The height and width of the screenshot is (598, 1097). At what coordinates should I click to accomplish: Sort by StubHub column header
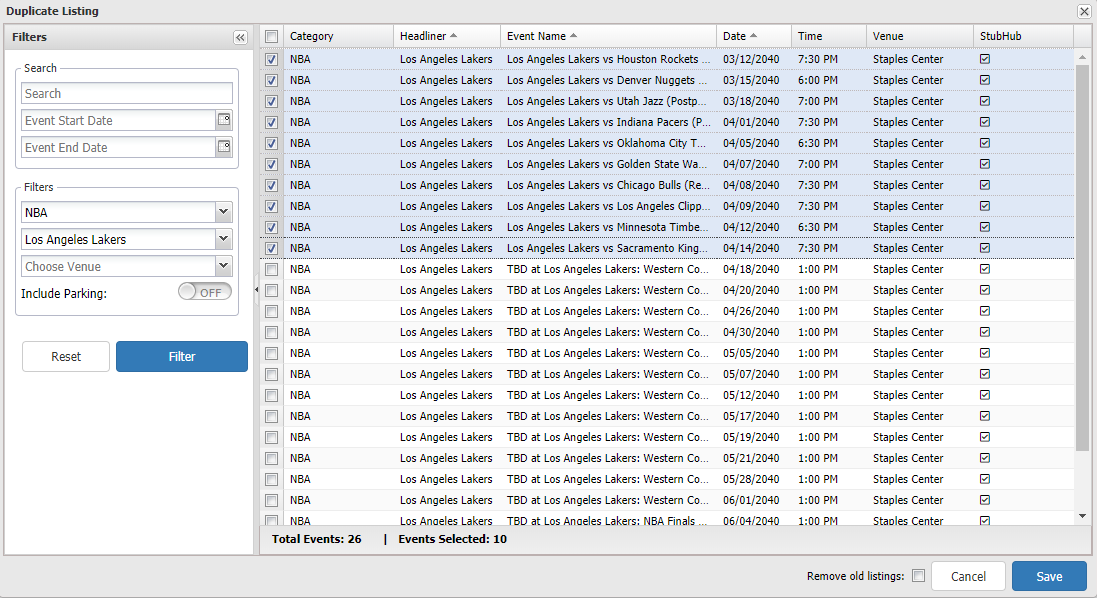1023,36
